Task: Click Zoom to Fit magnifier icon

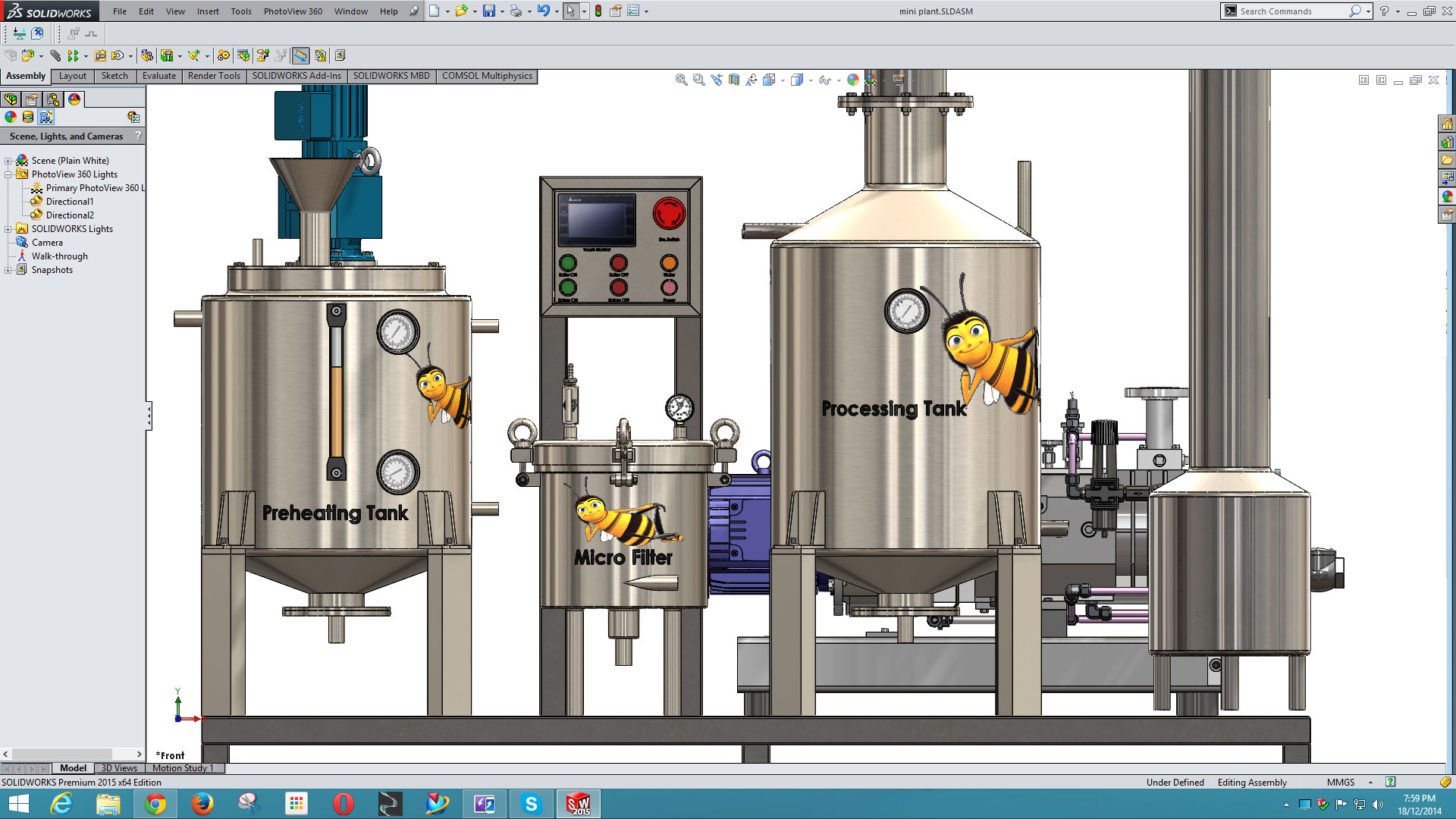Action: pos(681,80)
